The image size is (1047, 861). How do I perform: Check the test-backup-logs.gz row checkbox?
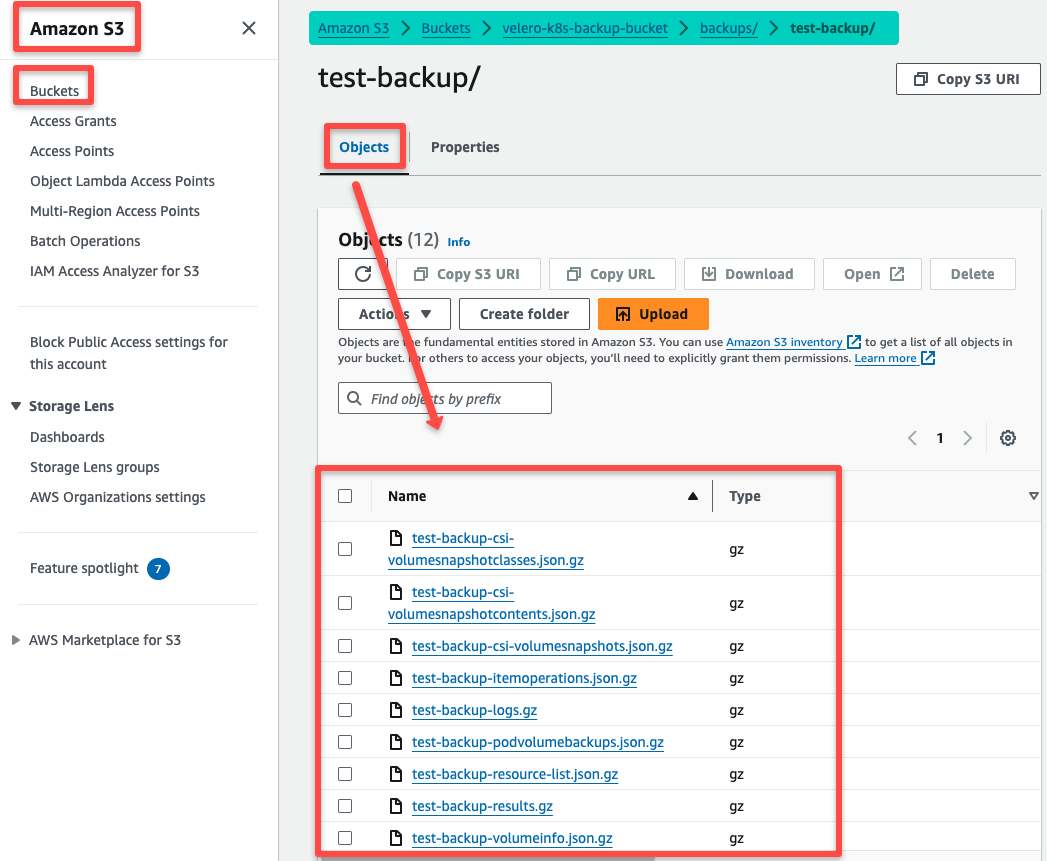click(345, 710)
